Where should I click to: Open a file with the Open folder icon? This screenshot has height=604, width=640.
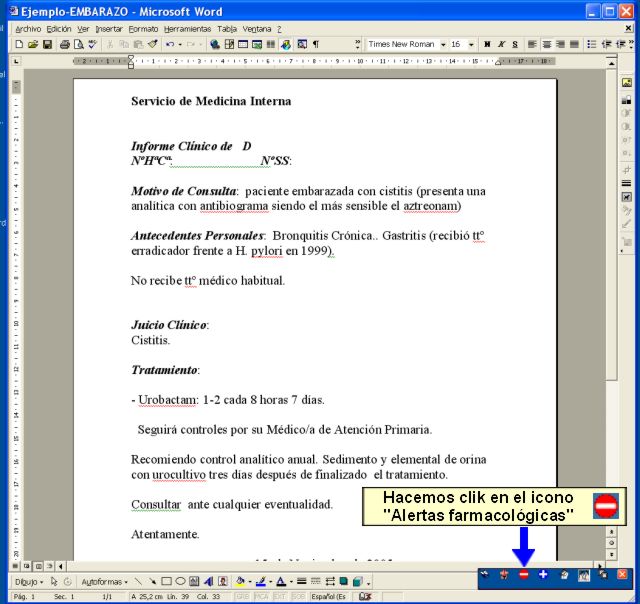pos(33,44)
